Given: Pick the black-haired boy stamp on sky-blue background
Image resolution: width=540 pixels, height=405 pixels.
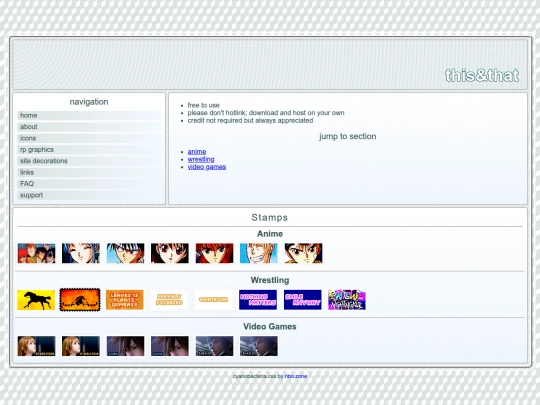Looking at the screenshot, I should [x=125, y=253].
